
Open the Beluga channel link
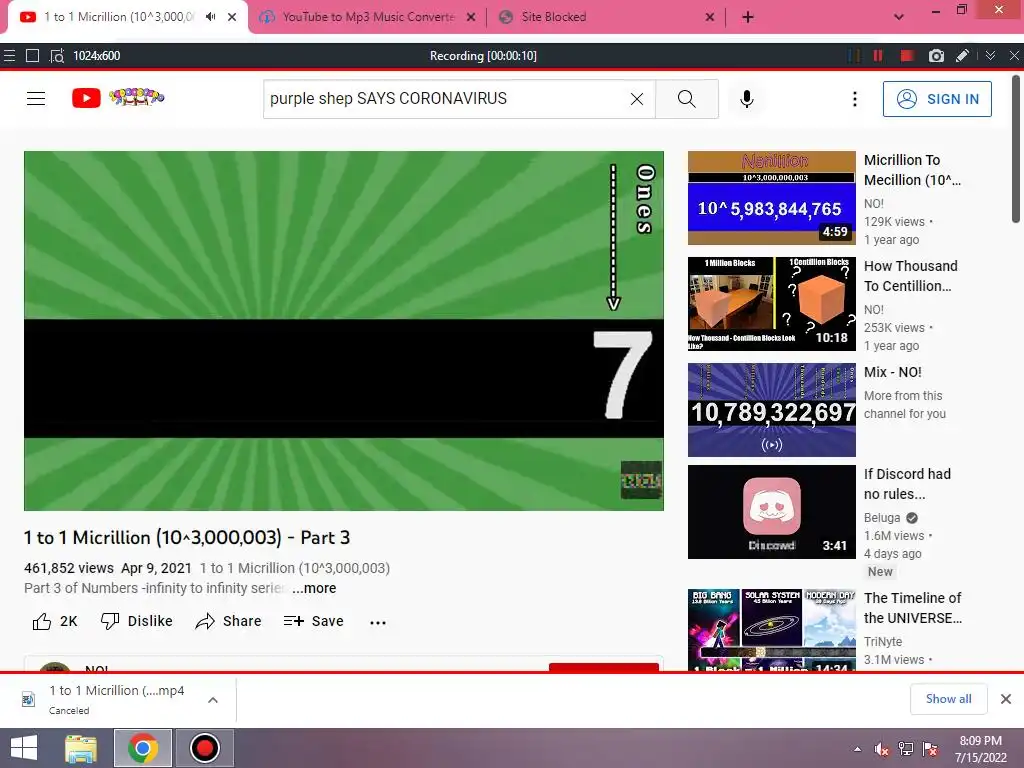[882, 518]
